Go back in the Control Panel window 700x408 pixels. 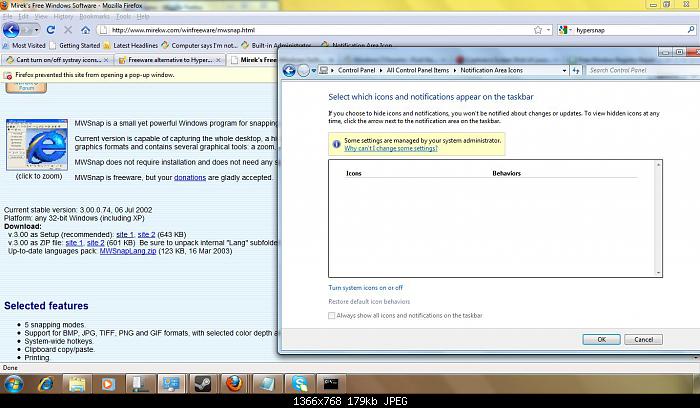click(x=289, y=71)
